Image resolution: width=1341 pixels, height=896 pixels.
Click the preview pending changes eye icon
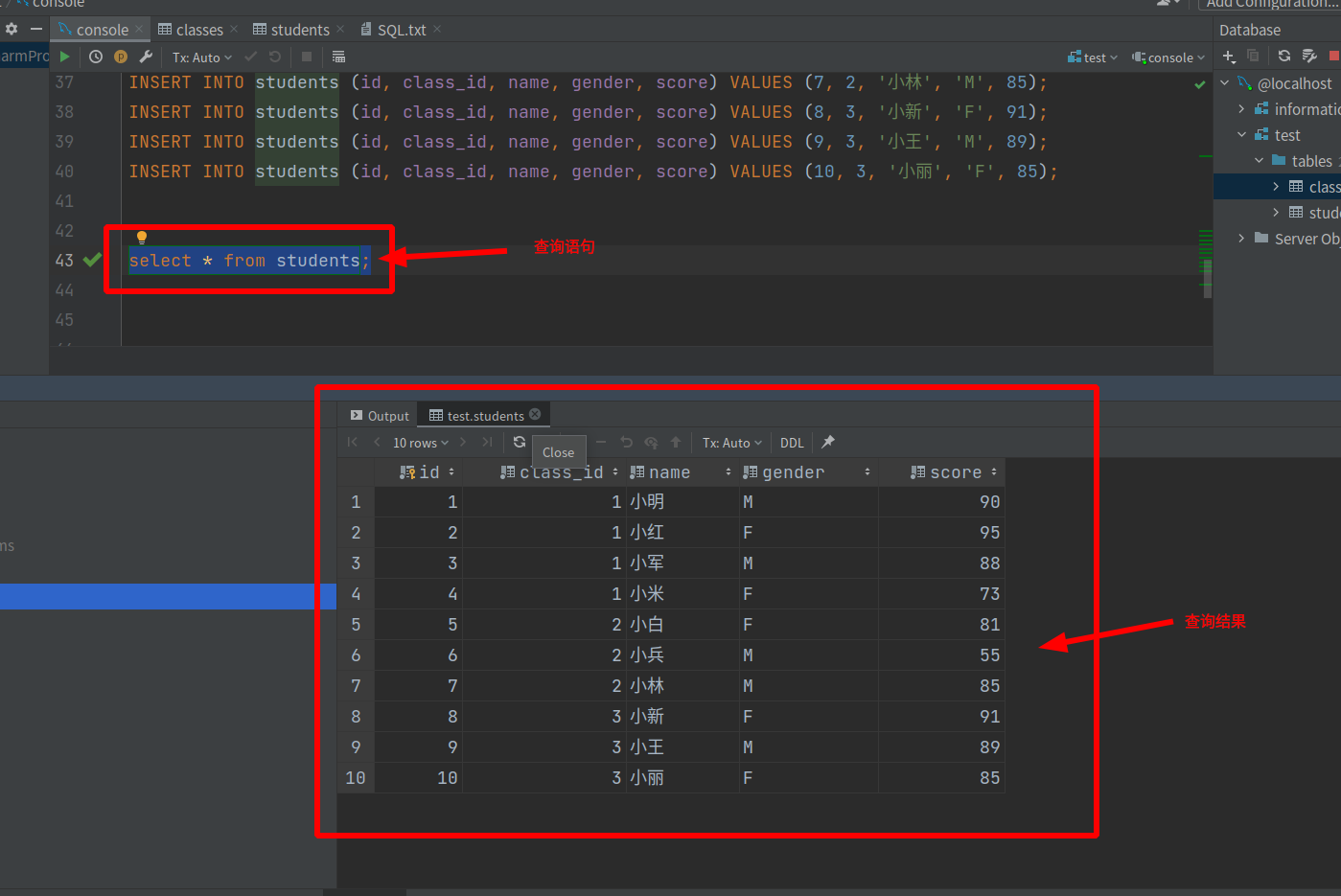coord(652,442)
